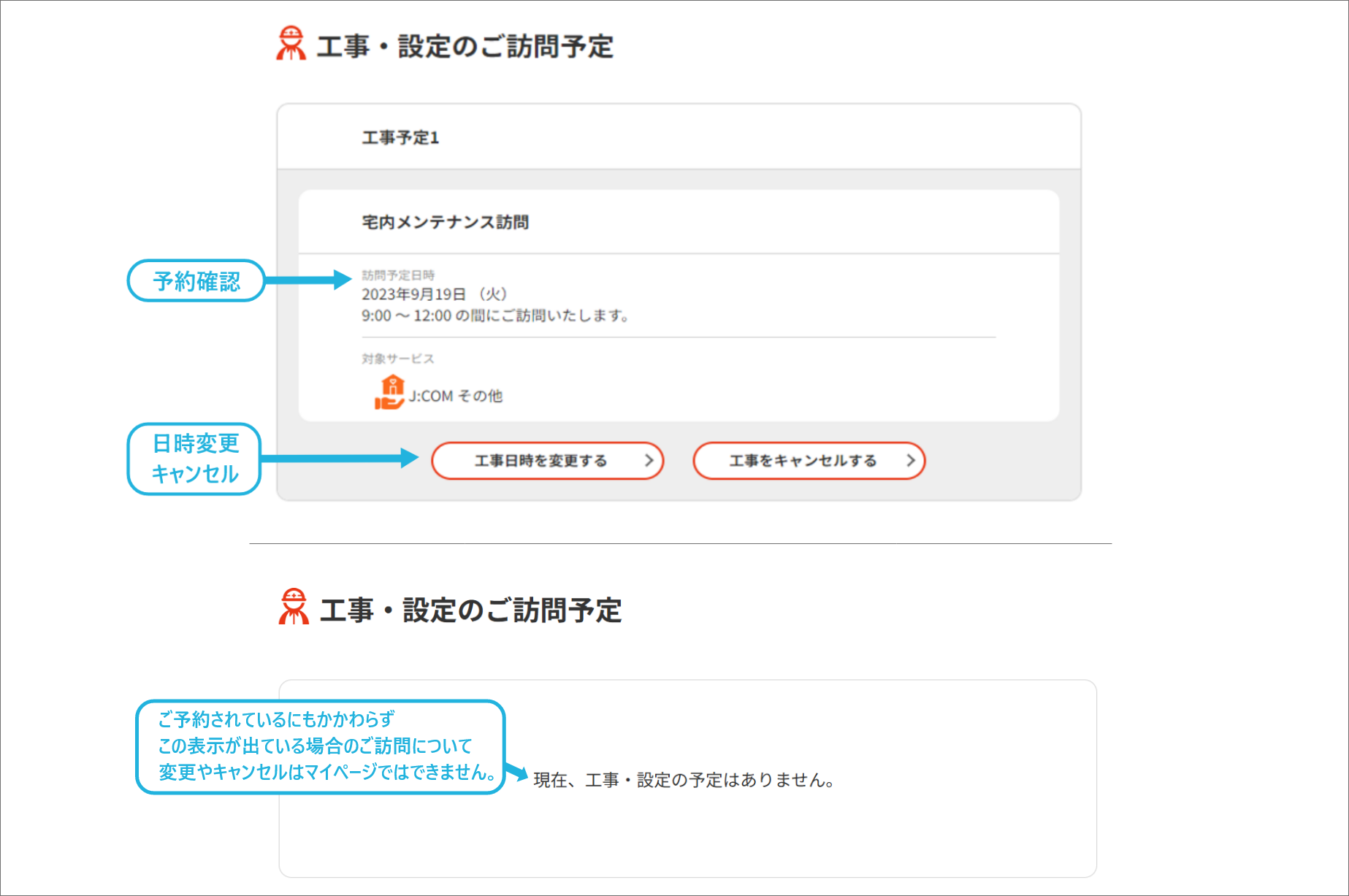The height and width of the screenshot is (896, 1349).
Task: Select the 宅内メンテナンス訪問 section title
Action: tap(446, 221)
